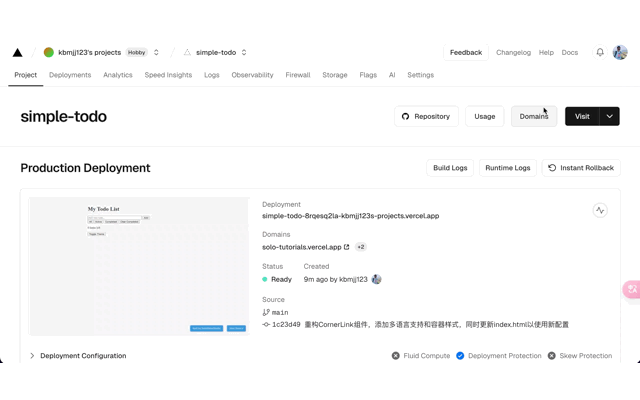
Task: Open the dropdown arrow beside Visit
Action: click(609, 116)
